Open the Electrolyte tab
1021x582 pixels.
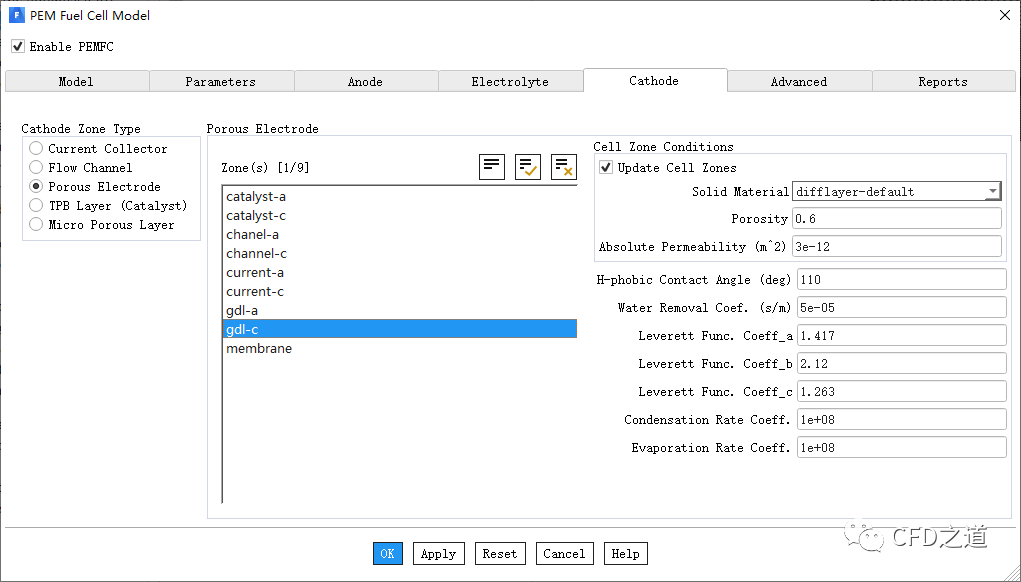pyautogui.click(x=510, y=82)
